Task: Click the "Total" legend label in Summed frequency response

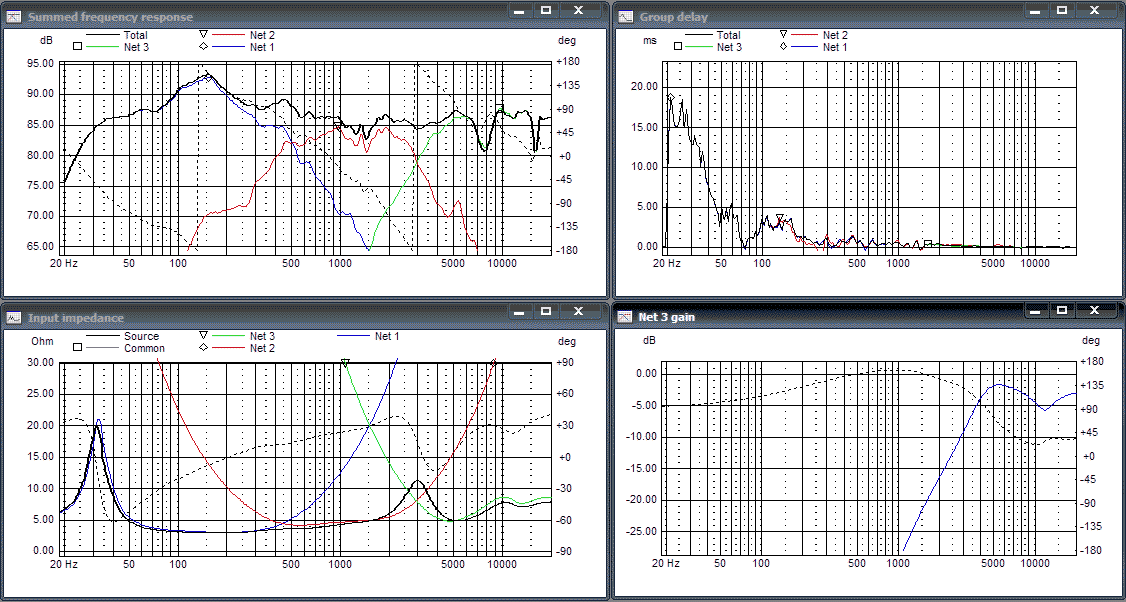Action: [x=136, y=34]
